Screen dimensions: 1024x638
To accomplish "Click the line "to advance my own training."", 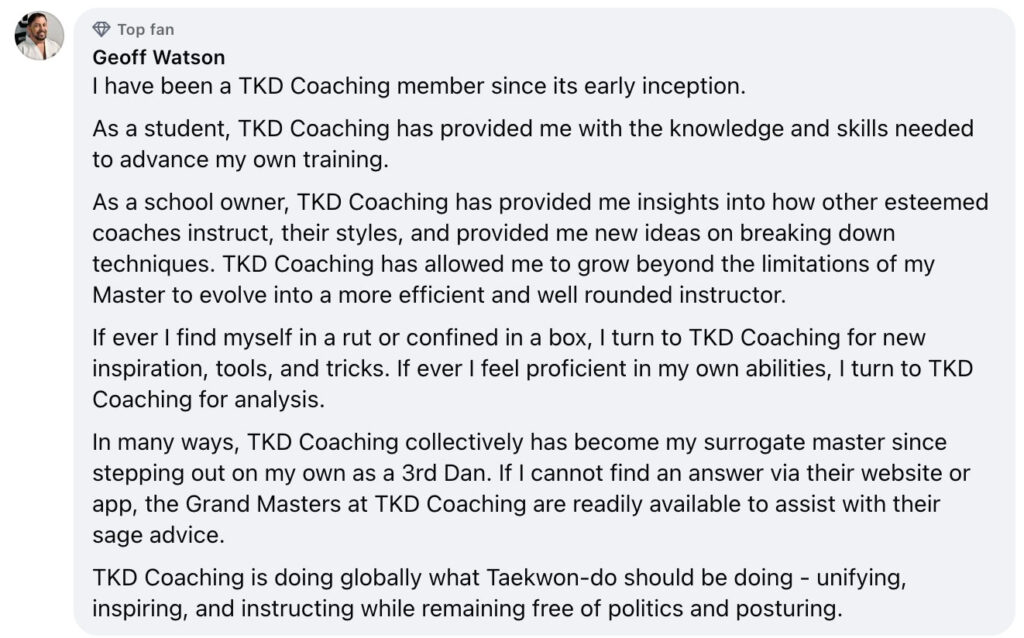I will point(240,160).
